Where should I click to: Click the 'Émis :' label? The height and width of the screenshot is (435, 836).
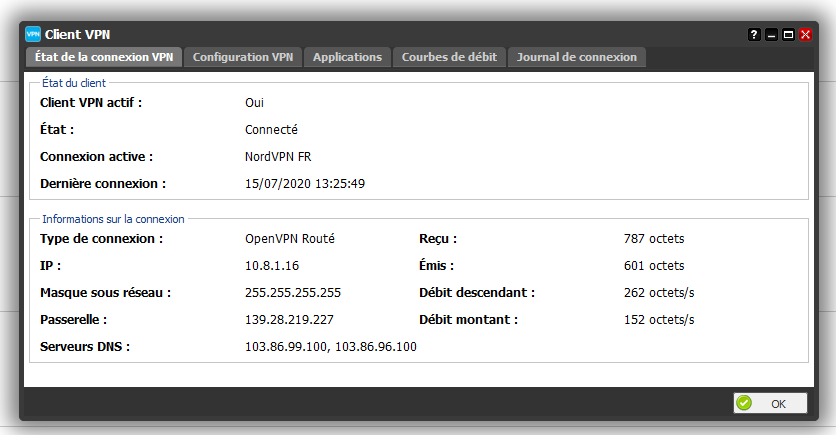437,265
